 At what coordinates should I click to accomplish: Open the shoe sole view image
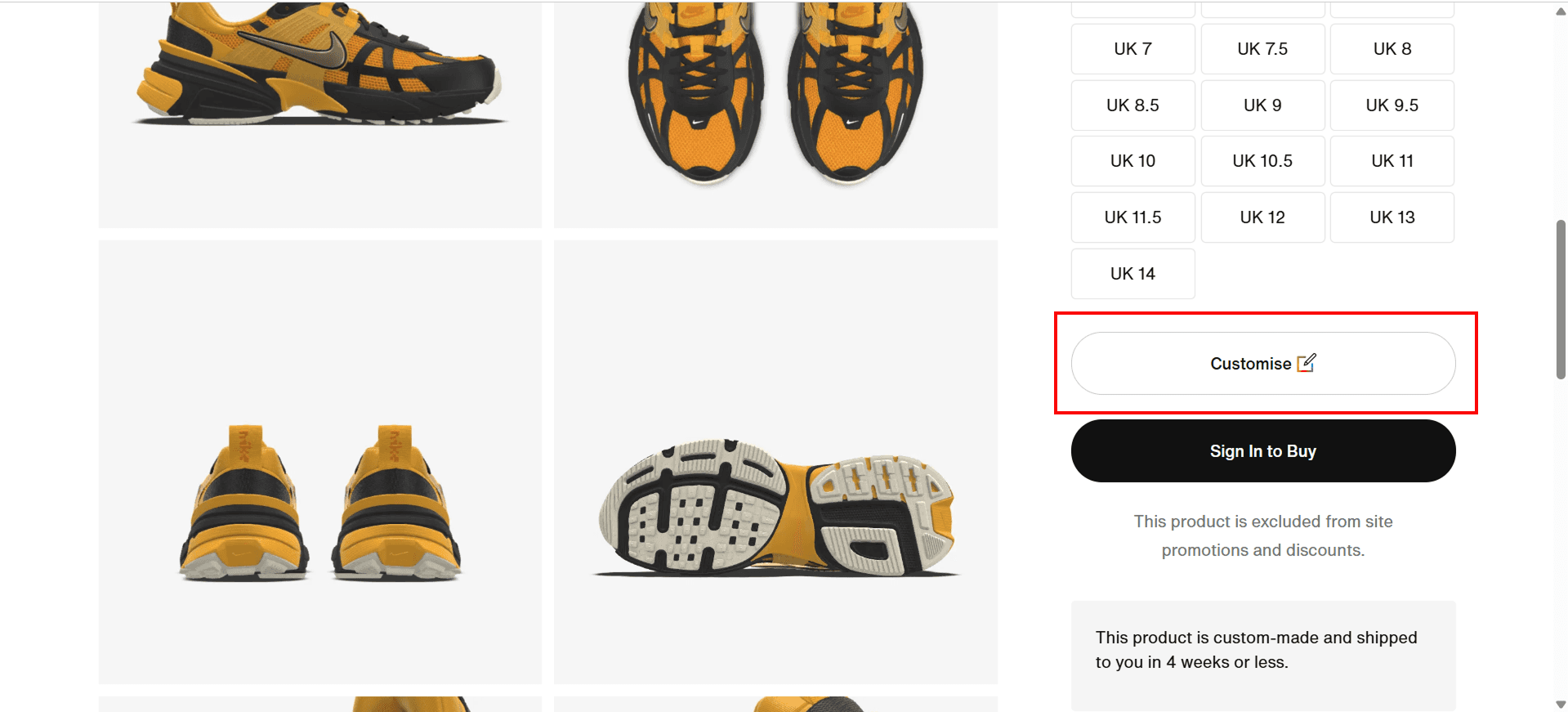pyautogui.click(x=775, y=462)
